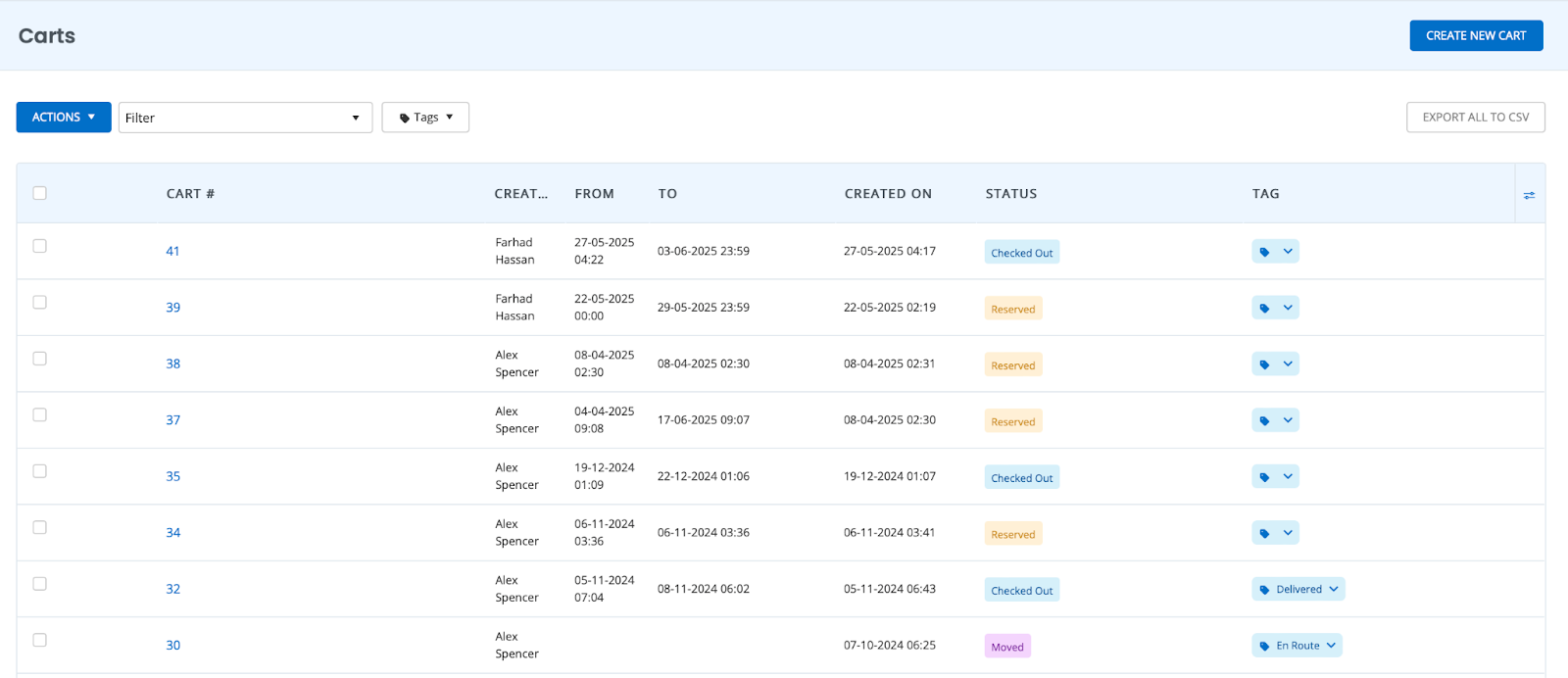Check the checkbox for cart 35

point(39,471)
